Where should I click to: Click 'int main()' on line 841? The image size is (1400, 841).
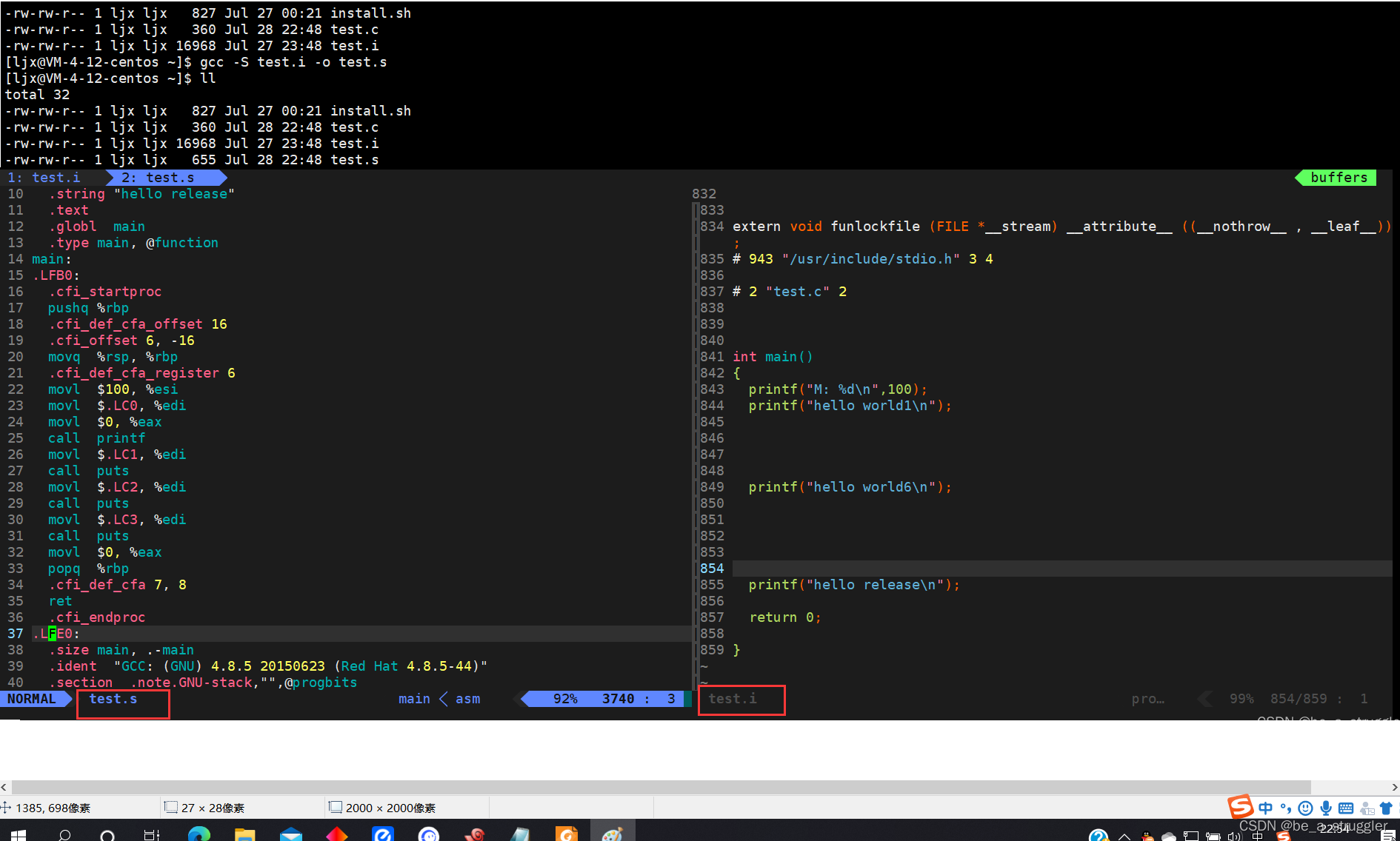(x=773, y=357)
